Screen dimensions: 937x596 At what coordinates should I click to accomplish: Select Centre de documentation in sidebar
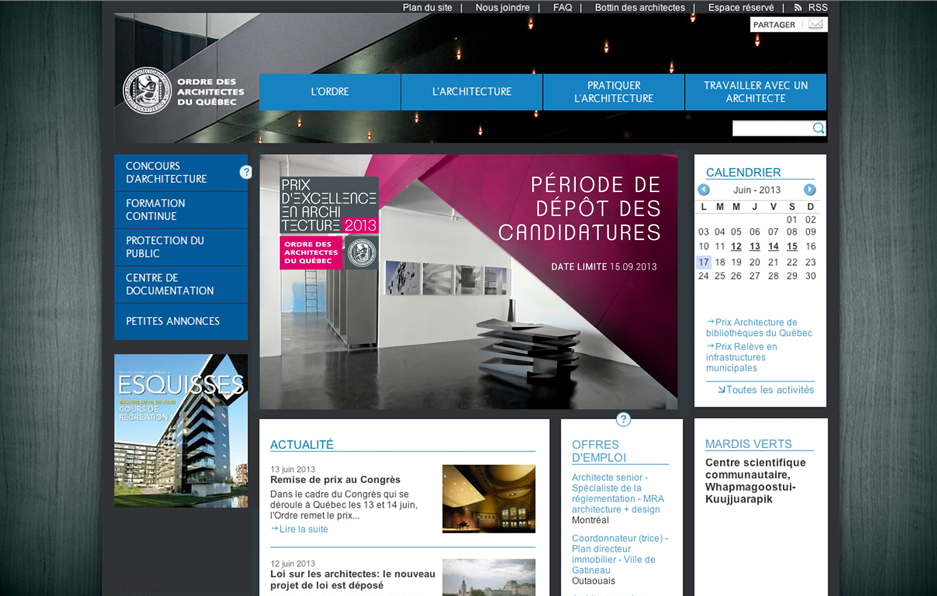(x=181, y=284)
